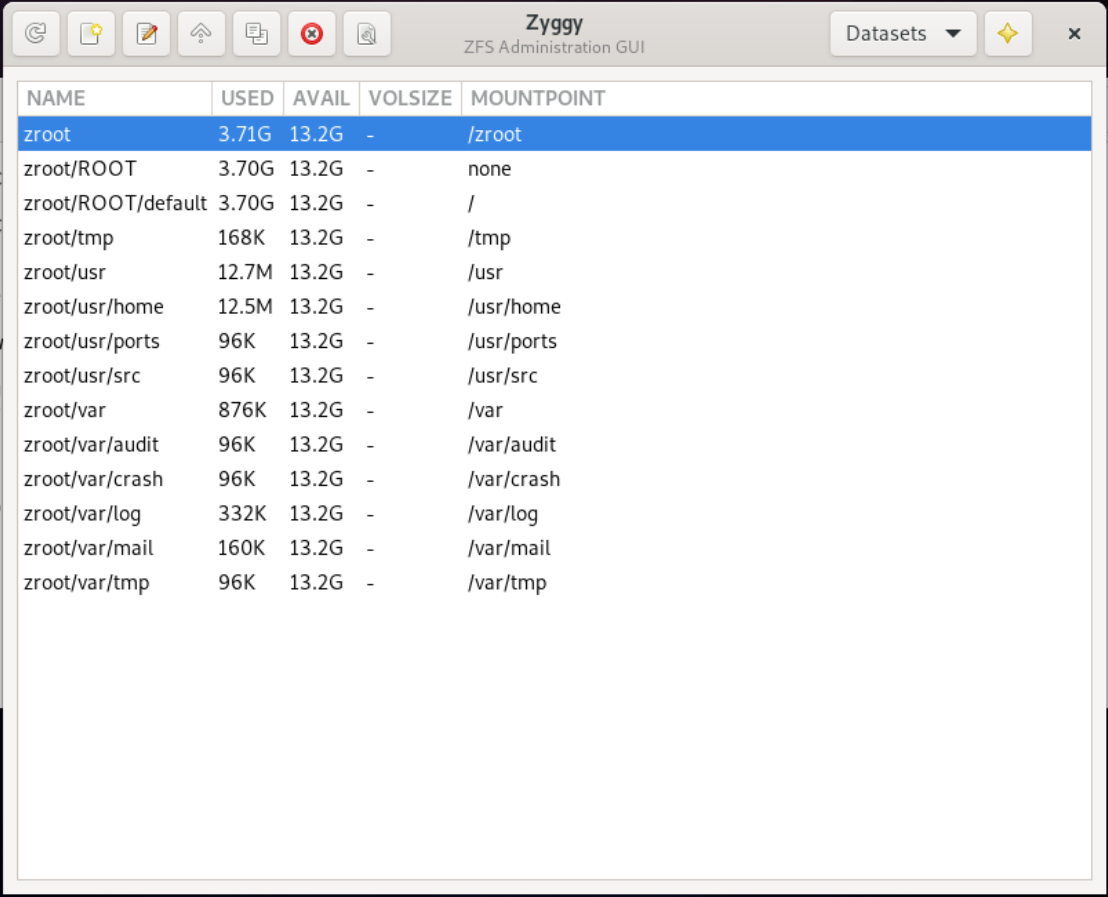Click the refresh list icon
Image resolution: width=1108 pixels, height=897 pixels.
coord(35,33)
